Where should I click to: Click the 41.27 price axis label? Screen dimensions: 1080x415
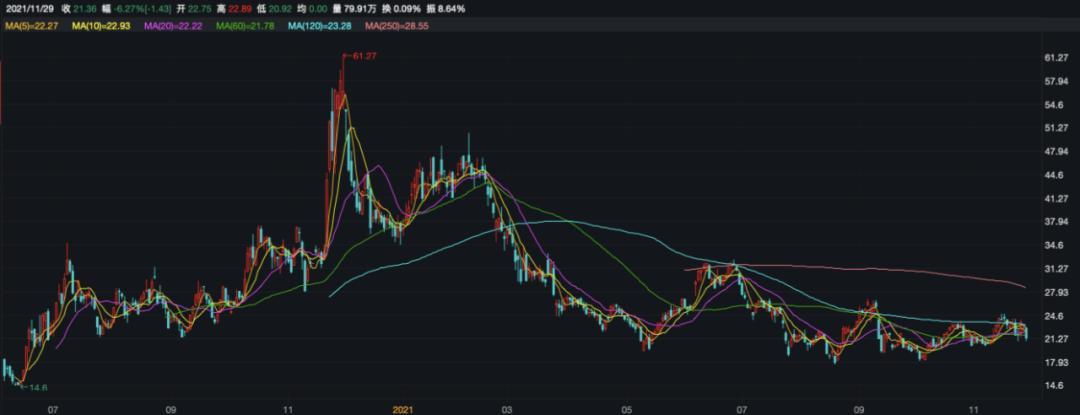[1057, 198]
